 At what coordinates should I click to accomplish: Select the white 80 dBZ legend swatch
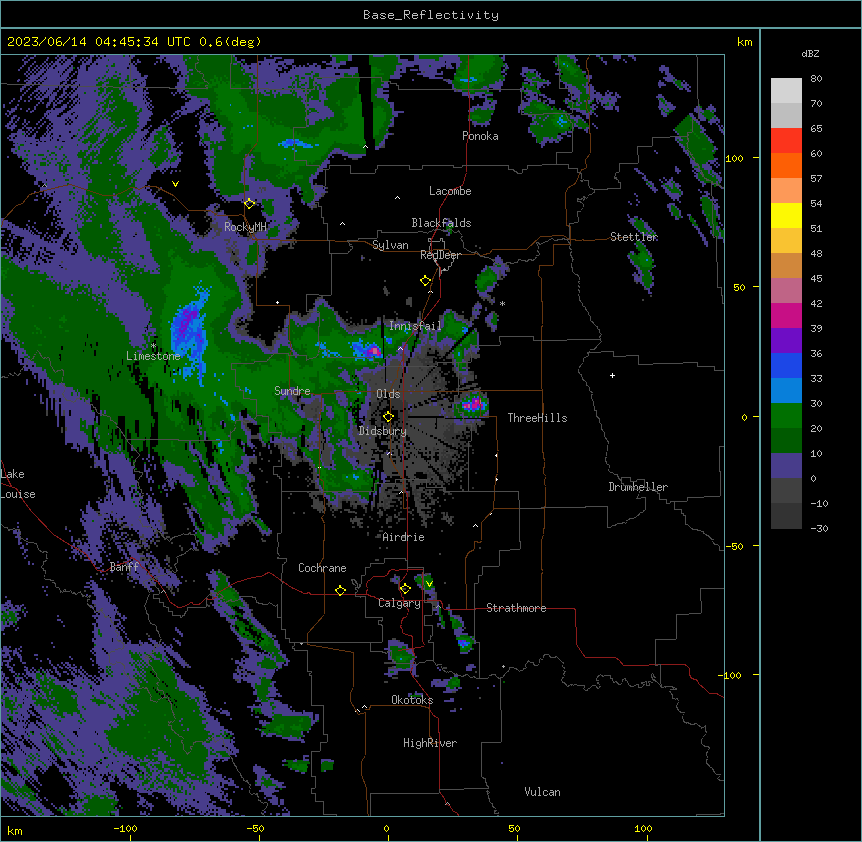pos(786,91)
